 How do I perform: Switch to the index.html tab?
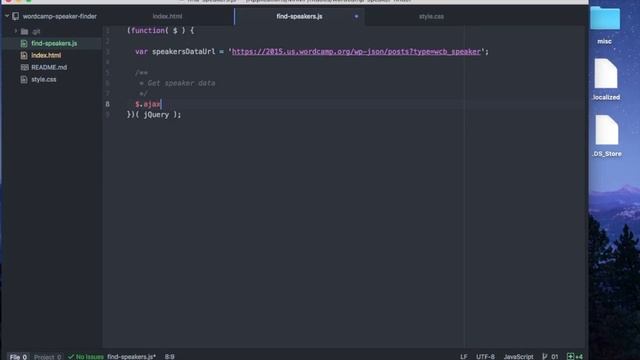(167, 16)
